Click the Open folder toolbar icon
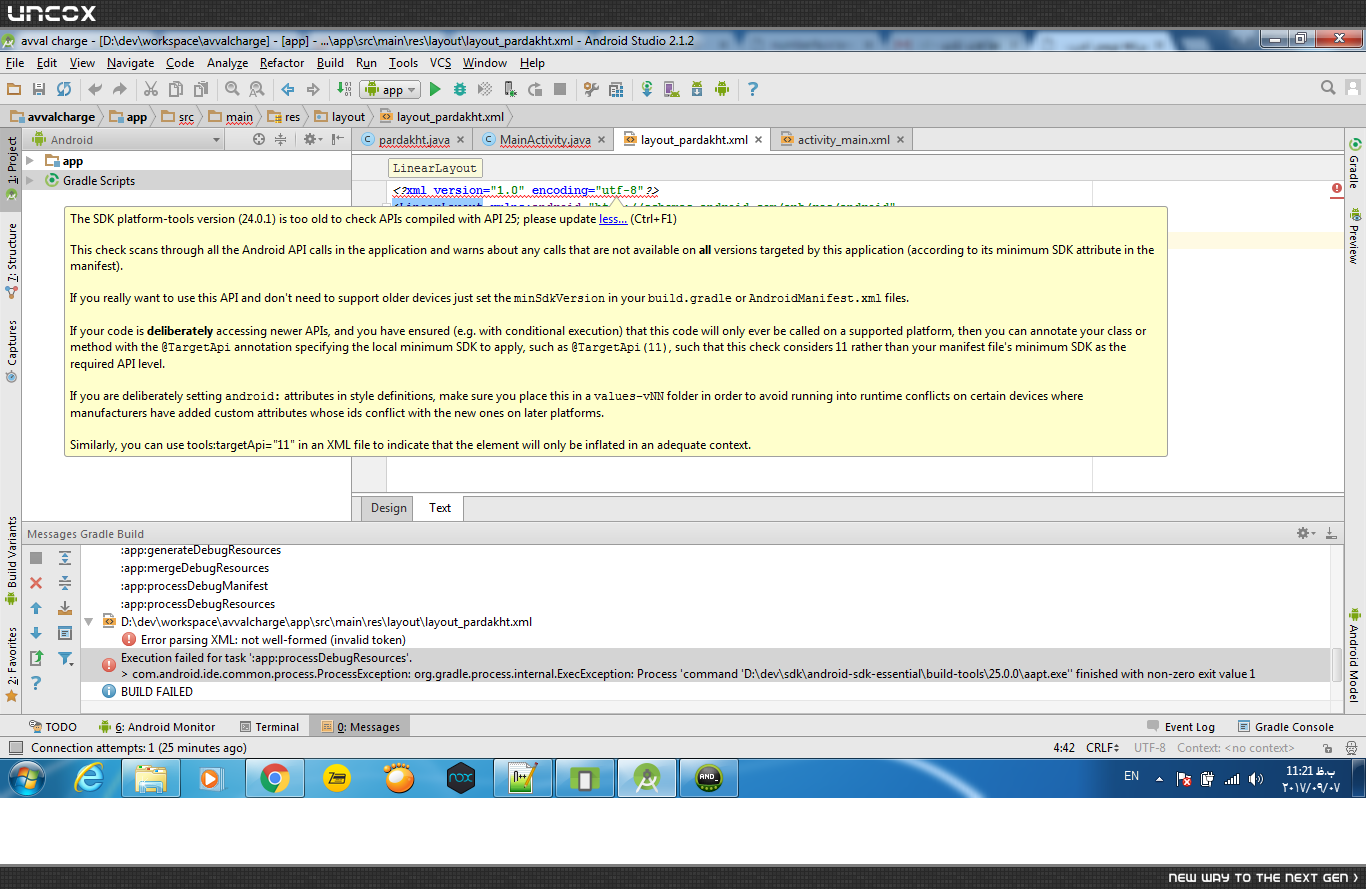Viewport: 1366px width, 889px height. click(15, 89)
